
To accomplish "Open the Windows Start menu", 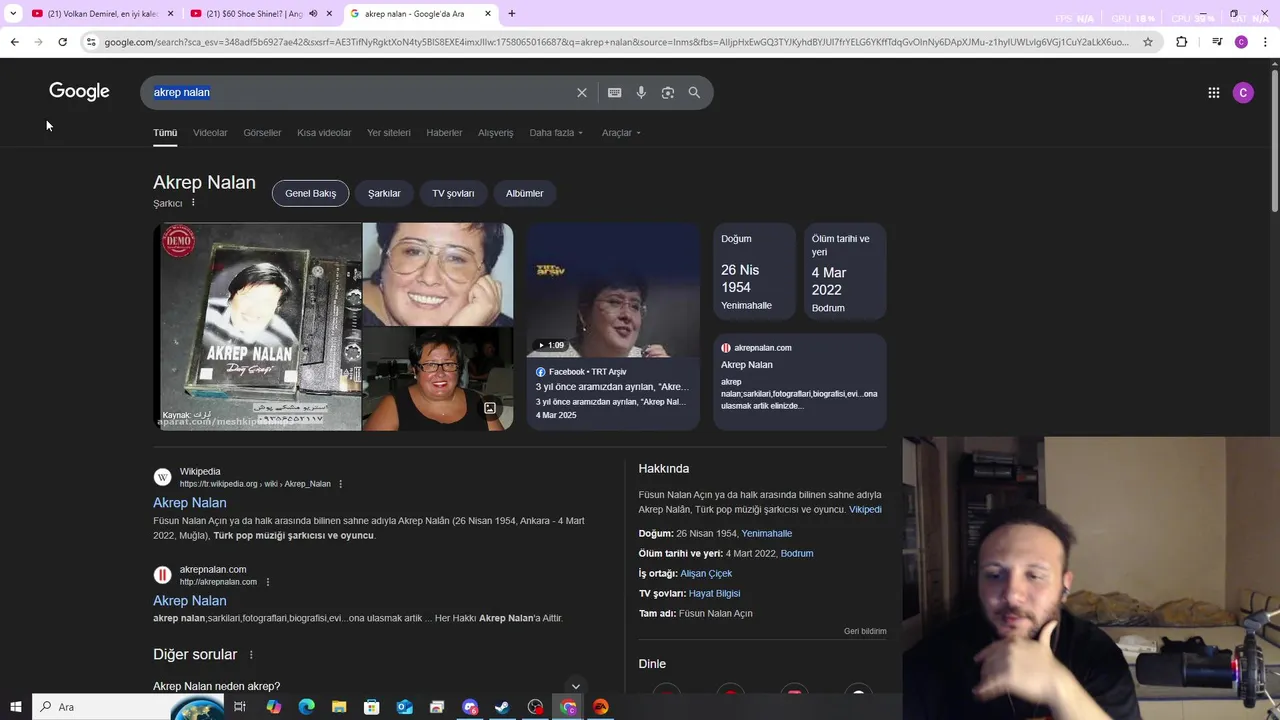I will (x=15, y=707).
